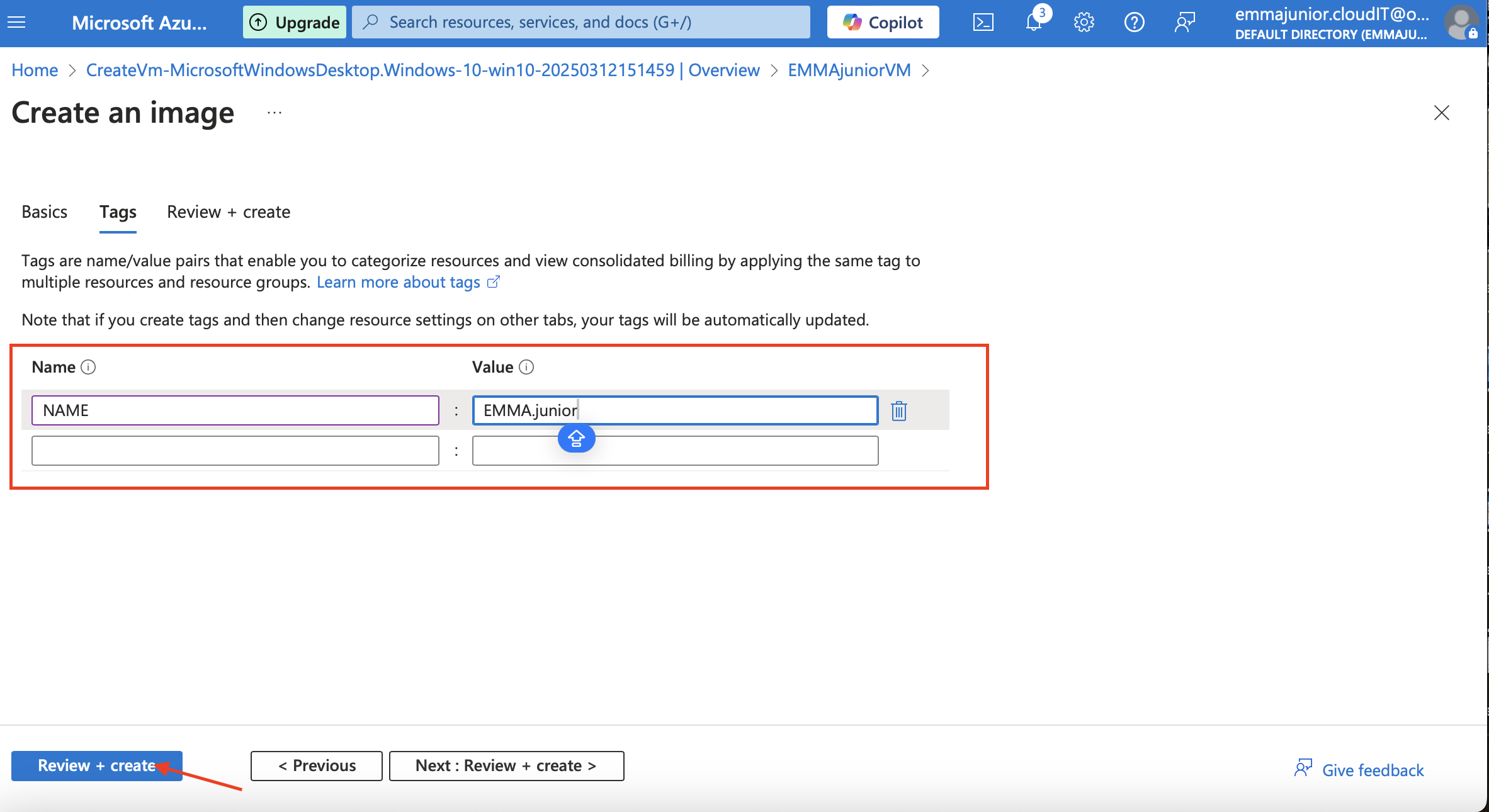Close the Create an image blade
Image resolution: width=1489 pixels, height=812 pixels.
point(1441,113)
